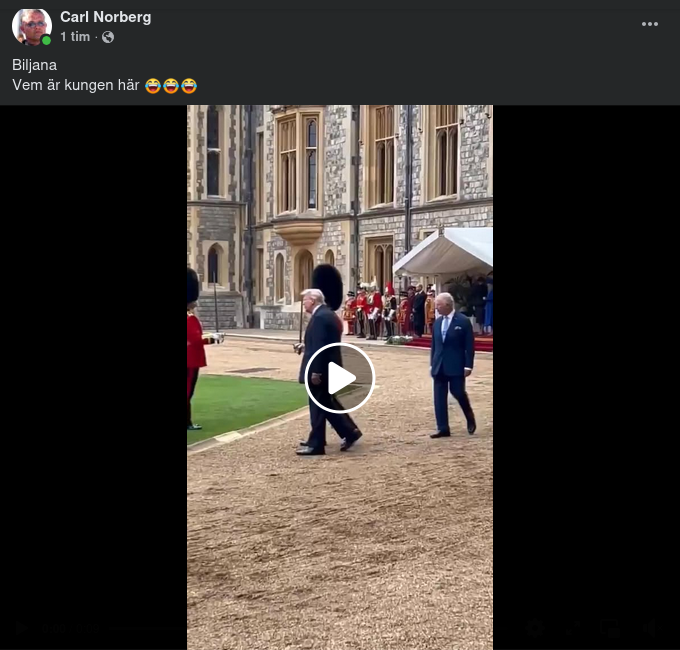Click the Carl Norberg profile name link
The width and height of the screenshot is (680, 650).
[x=105, y=17]
